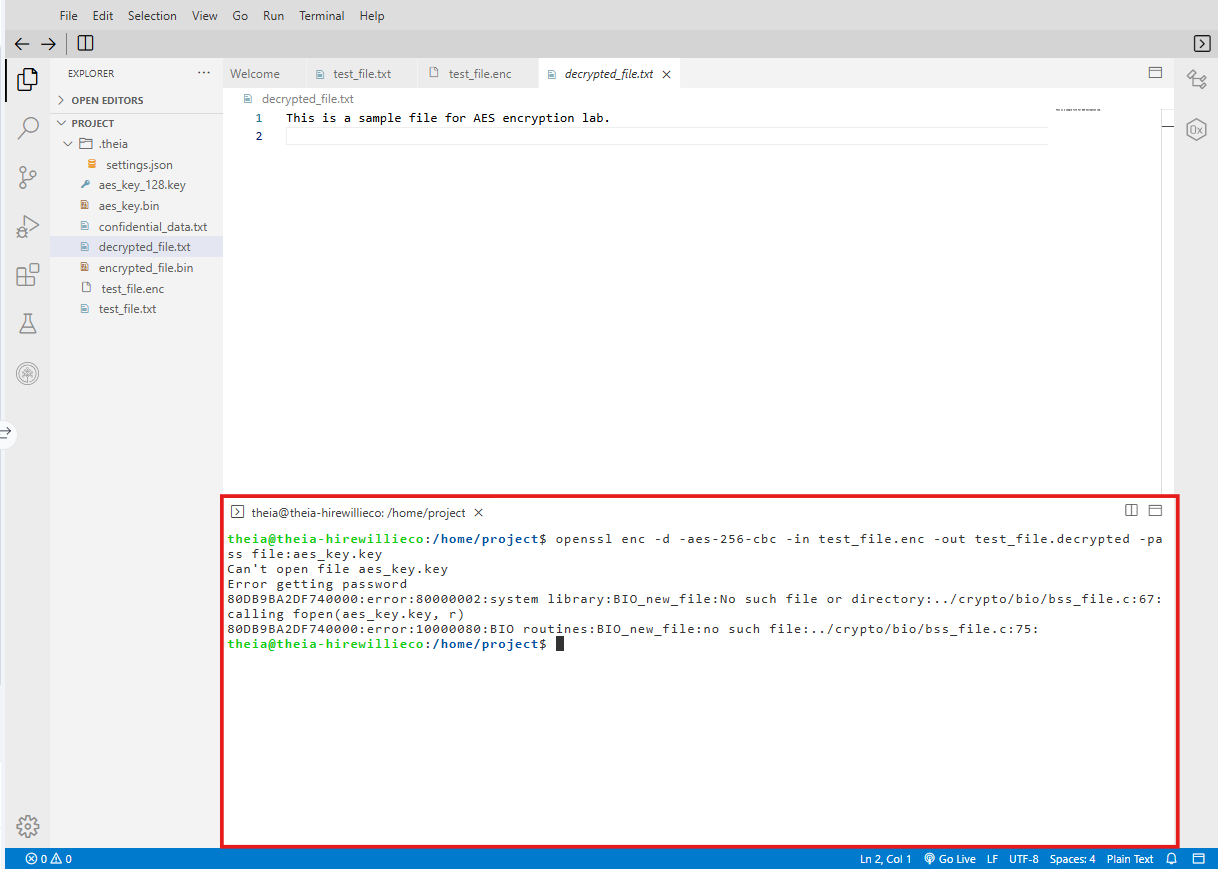The image size is (1218, 869).
Task: Open the Go menu
Action: pyautogui.click(x=240, y=16)
